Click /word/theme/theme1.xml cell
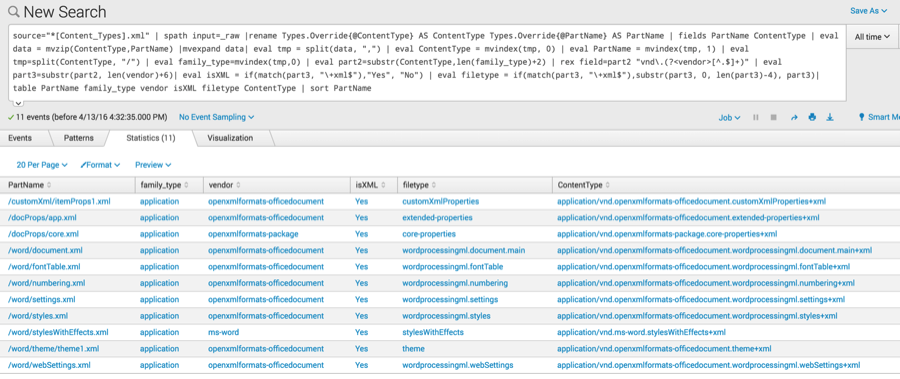Image resolution: width=900 pixels, height=379 pixels. pyautogui.click(x=53, y=349)
